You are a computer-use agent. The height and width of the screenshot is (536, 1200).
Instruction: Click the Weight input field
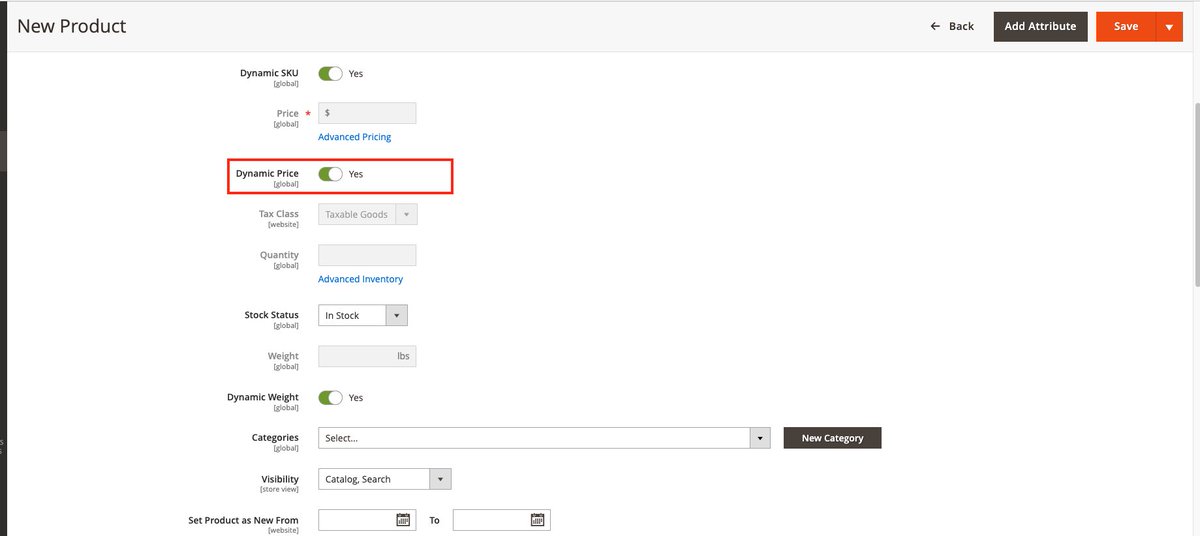[367, 356]
